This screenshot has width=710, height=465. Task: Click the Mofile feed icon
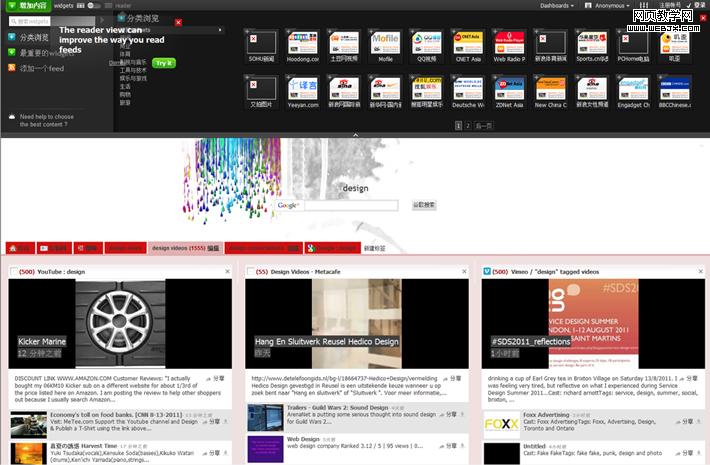(385, 42)
